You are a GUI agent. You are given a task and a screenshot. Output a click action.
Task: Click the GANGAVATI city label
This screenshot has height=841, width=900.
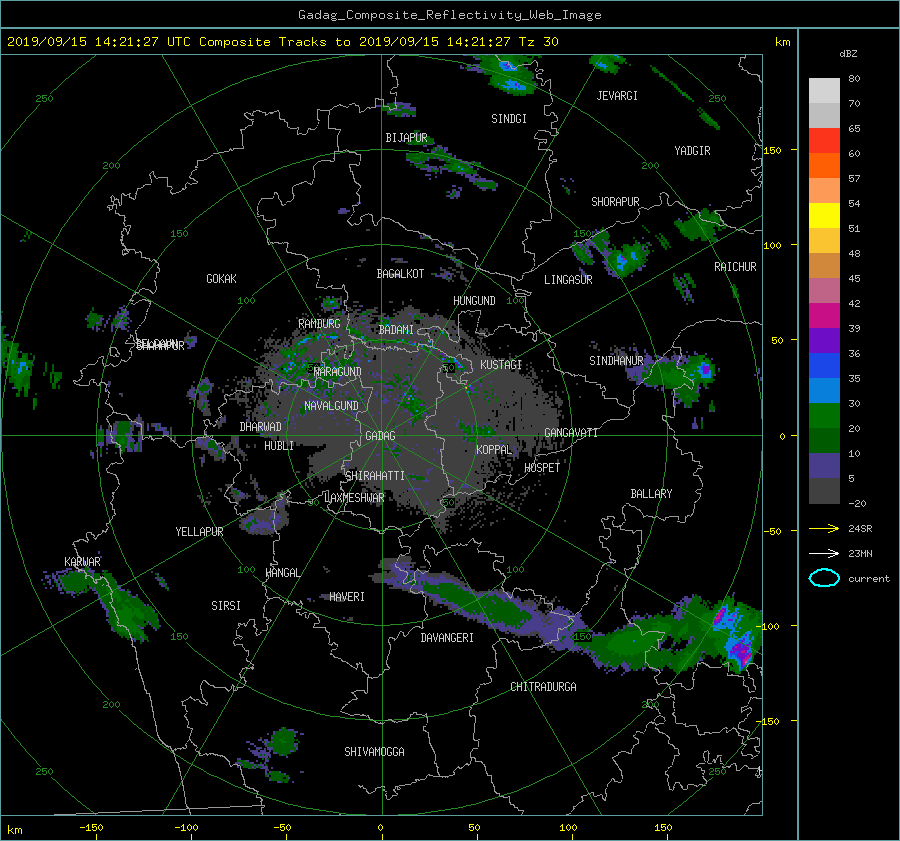point(571,432)
